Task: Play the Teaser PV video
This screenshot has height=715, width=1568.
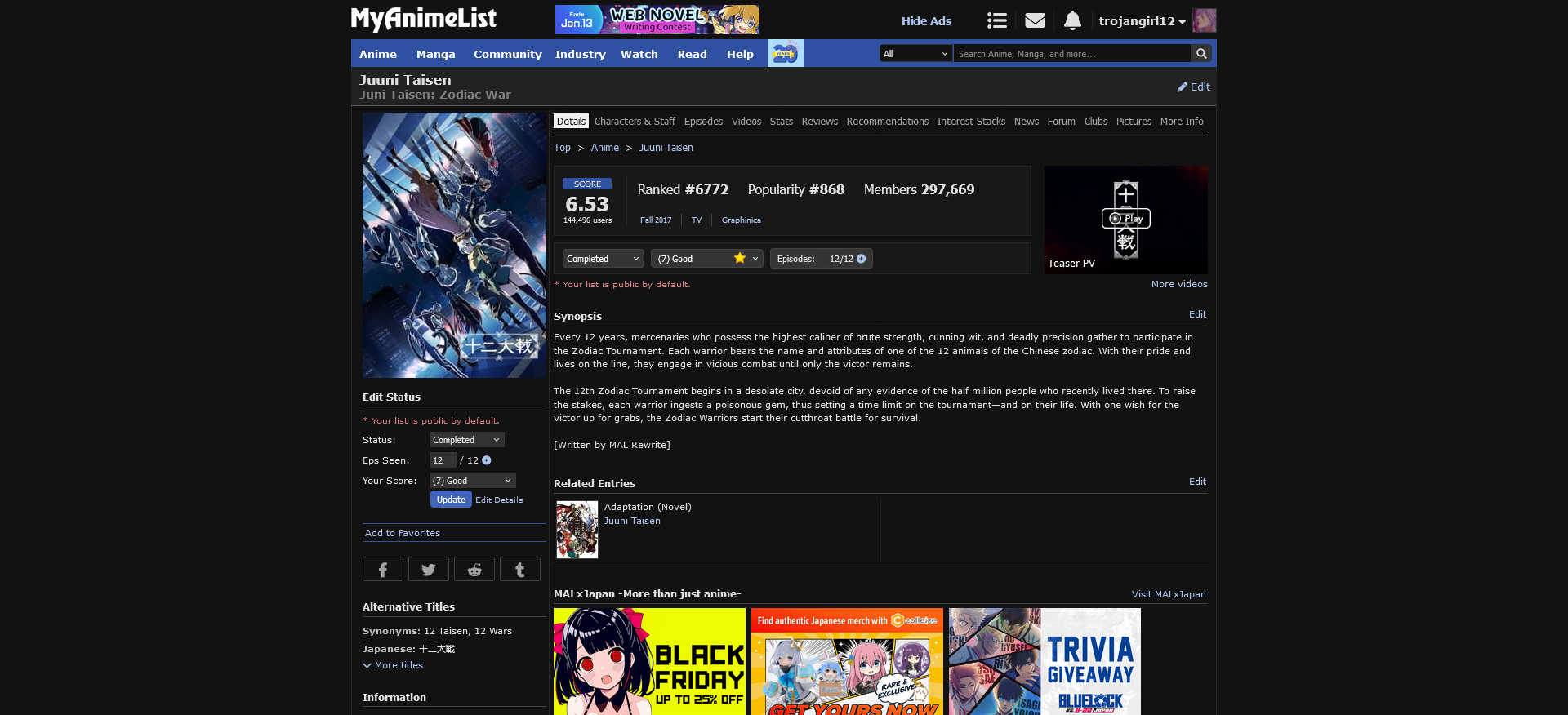Action: tap(1125, 219)
